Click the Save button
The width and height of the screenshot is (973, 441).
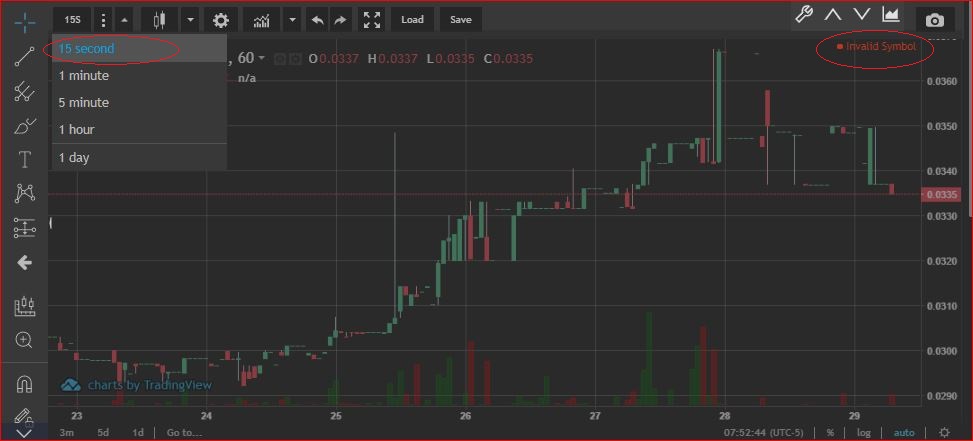point(460,20)
